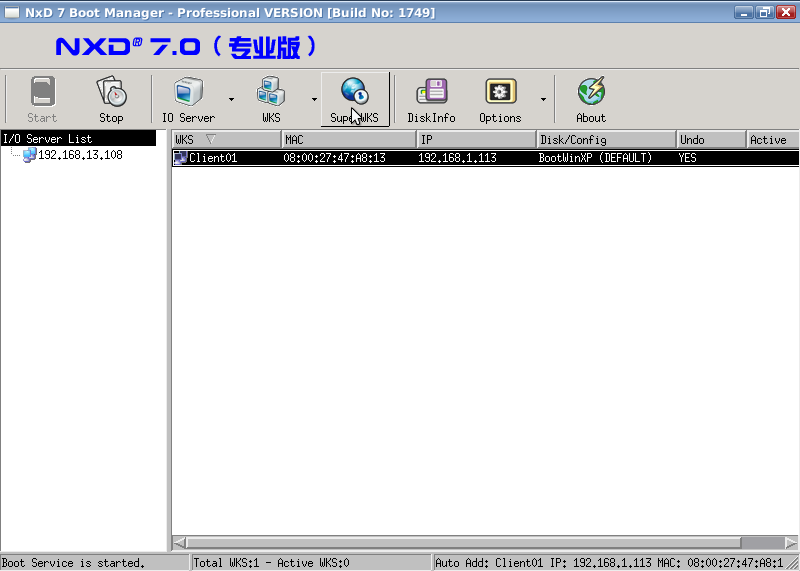Restore the NxD Boot Manager window size
The width and height of the screenshot is (800, 571).
[764, 12]
